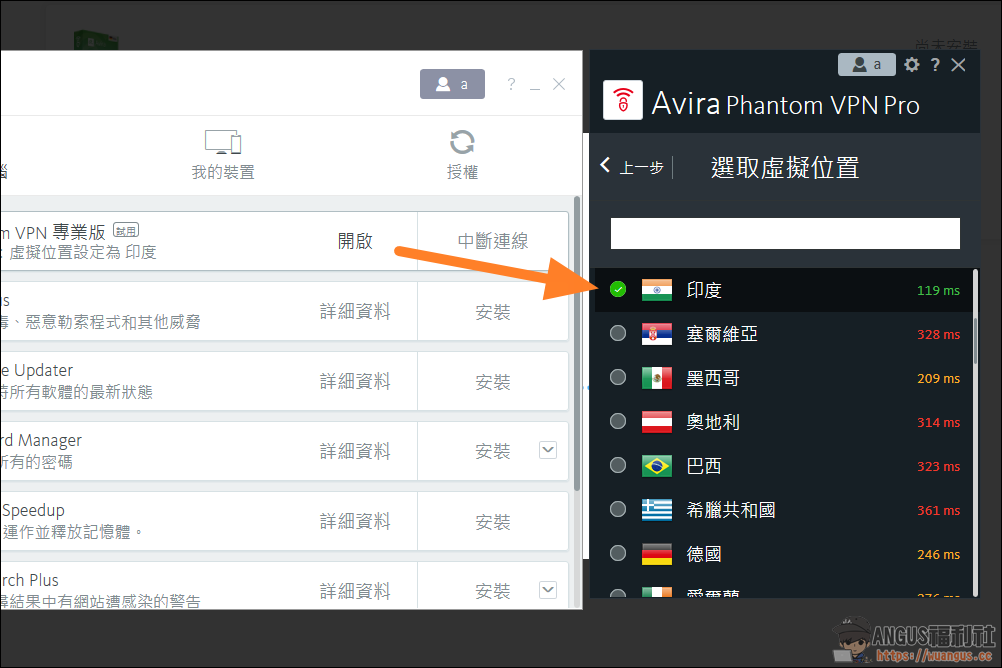This screenshot has width=1002, height=668.
Task: Go back with the 上一步 chevron
Action: (606, 166)
